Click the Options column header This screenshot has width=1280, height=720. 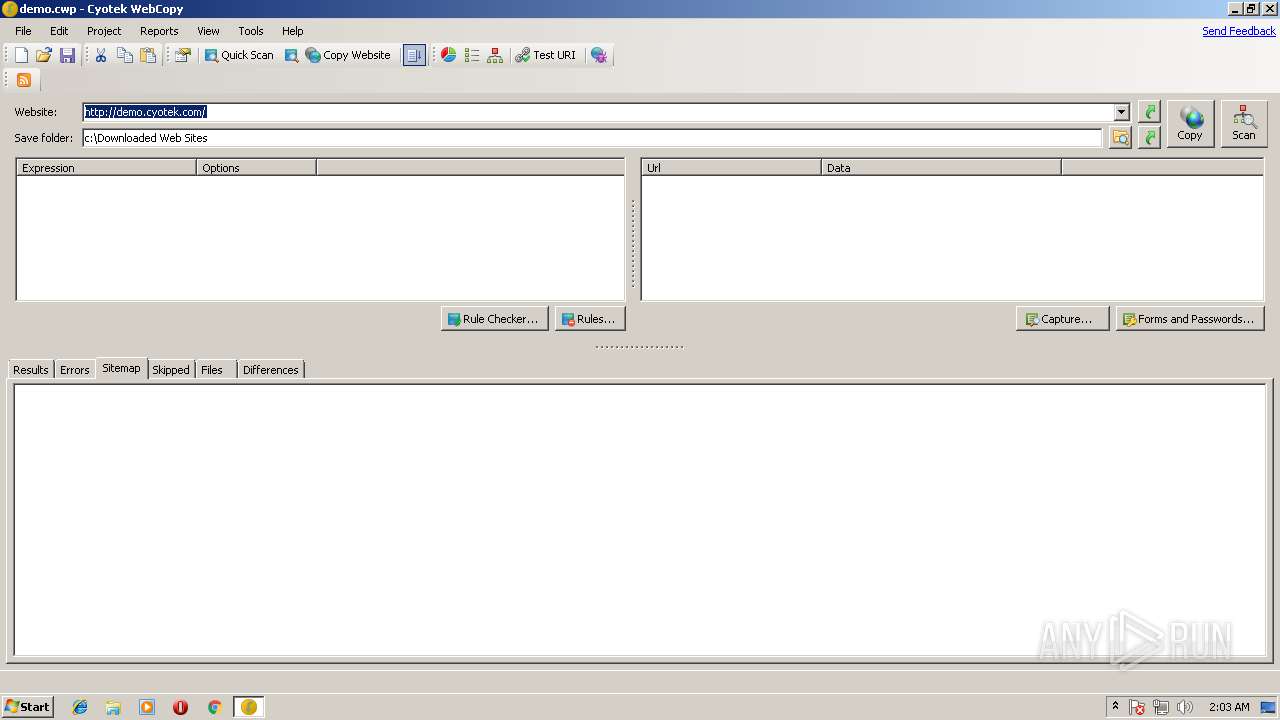[257, 168]
